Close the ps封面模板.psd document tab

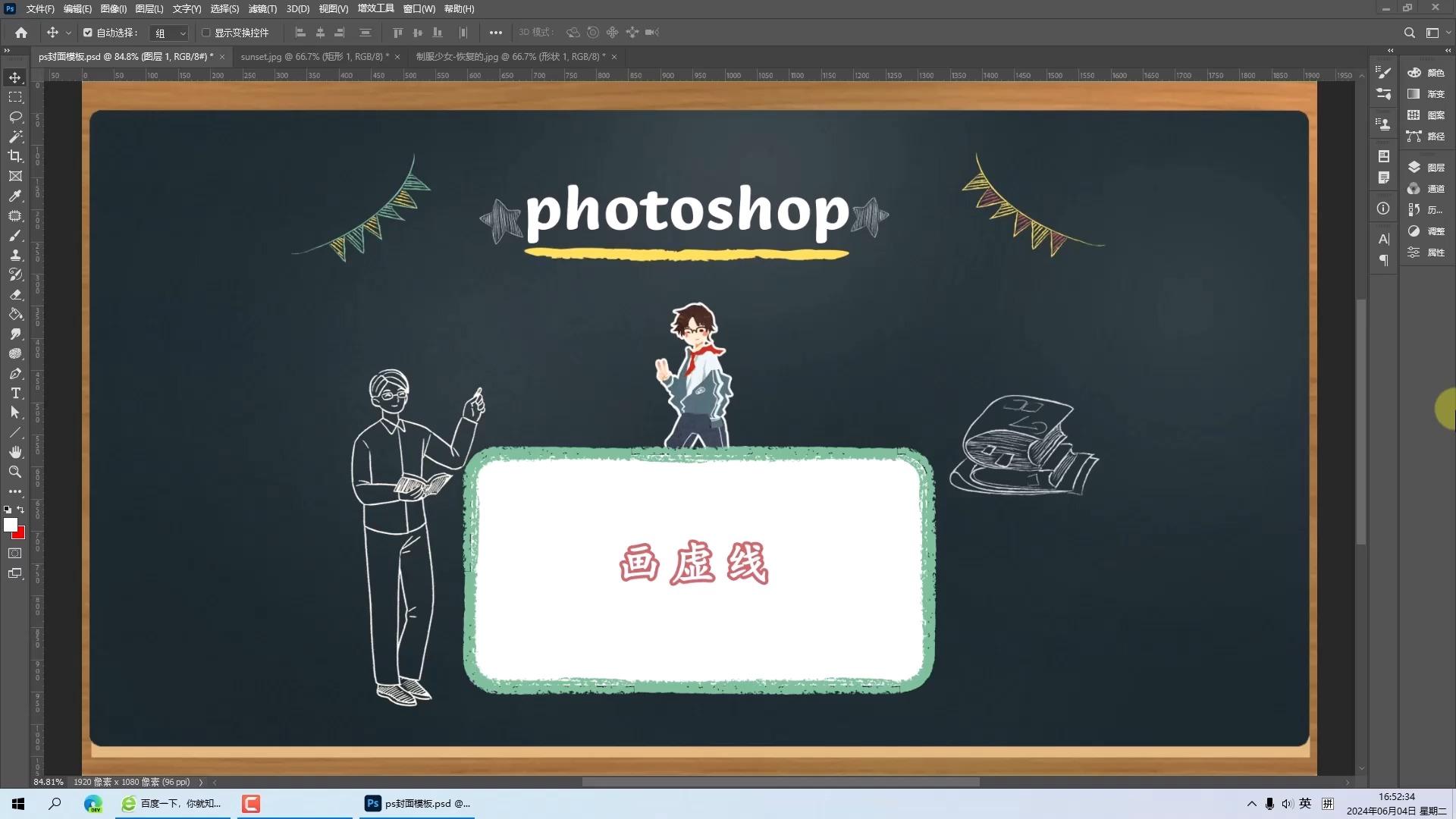(x=221, y=57)
